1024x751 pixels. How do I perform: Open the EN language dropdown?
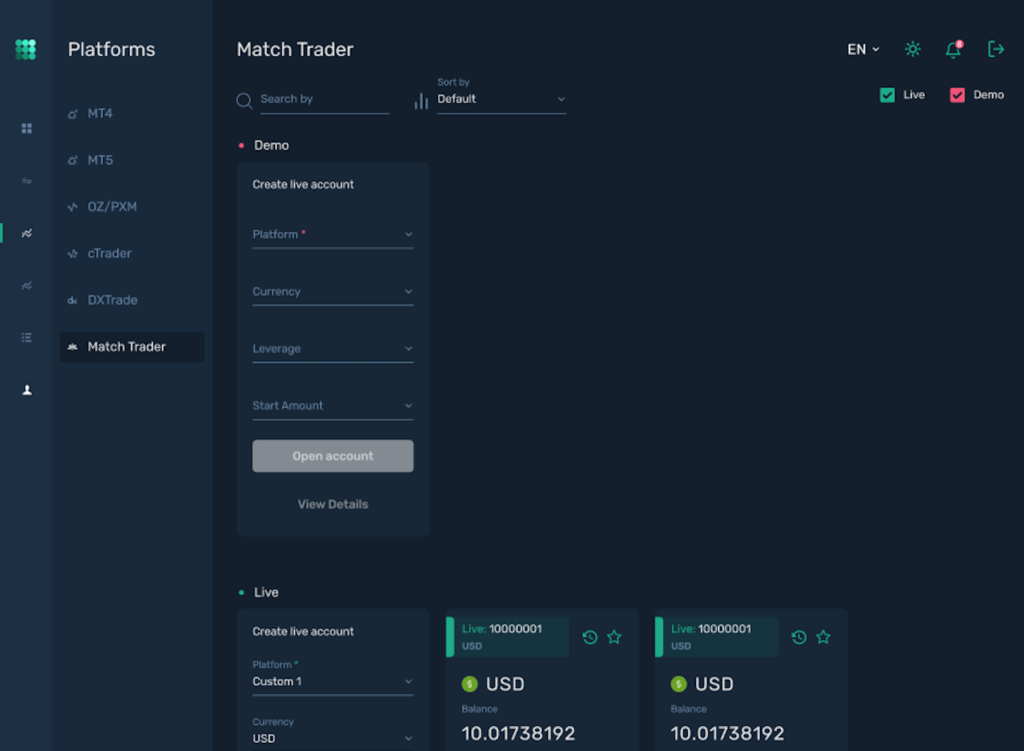[863, 49]
